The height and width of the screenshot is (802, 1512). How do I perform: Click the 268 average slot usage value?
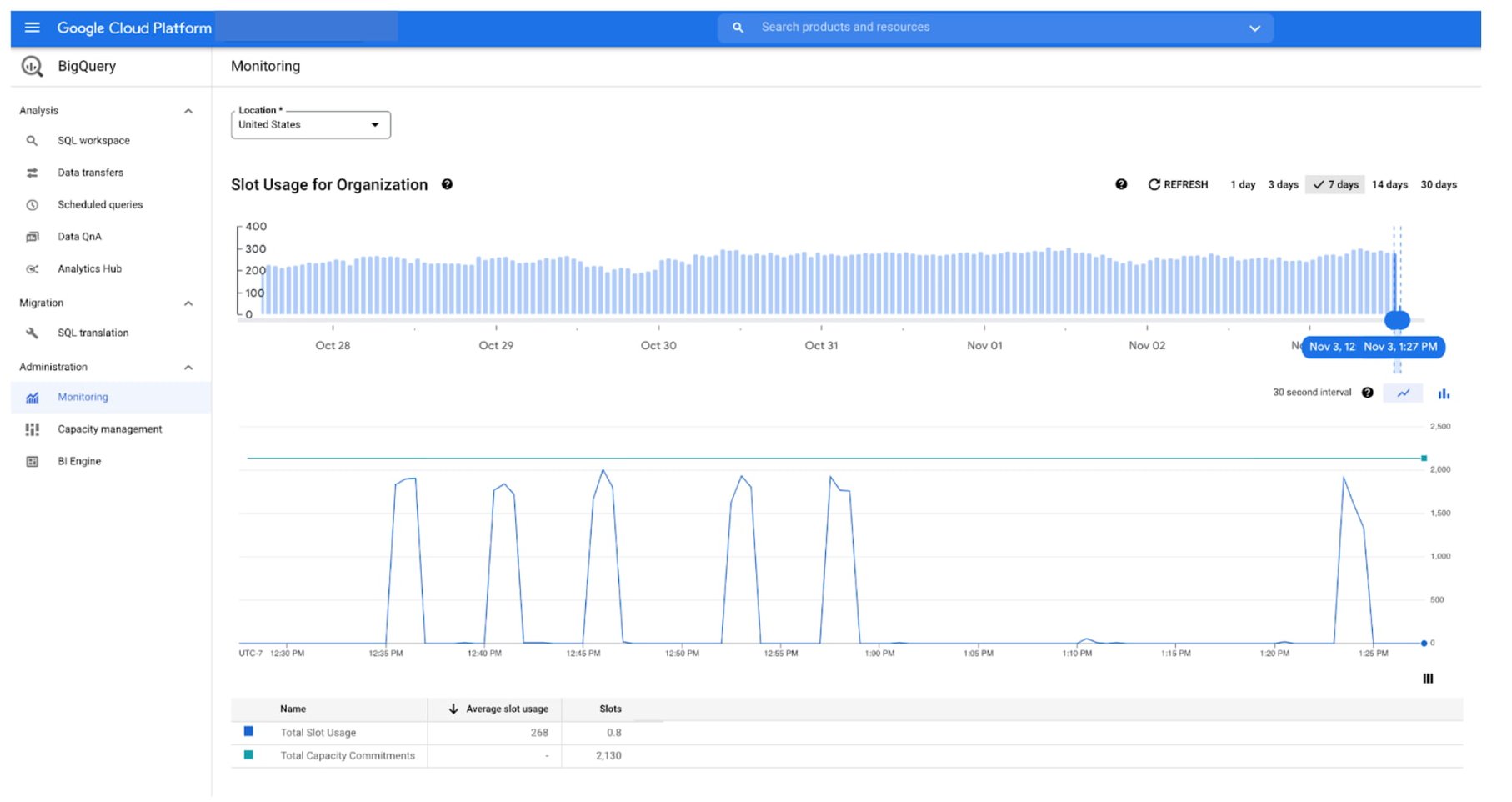pos(539,733)
